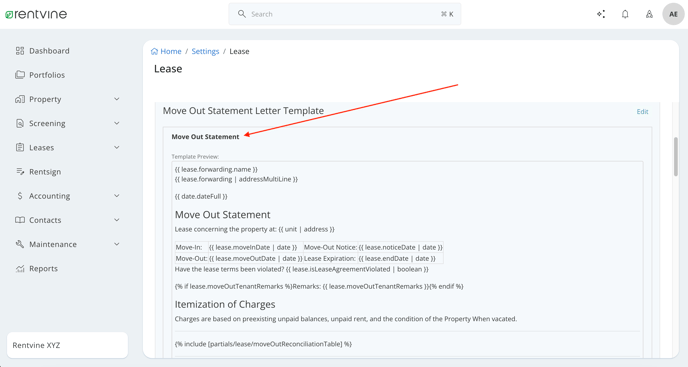Image resolution: width=688 pixels, height=367 pixels.
Task: Click the search magnifier icon
Action: point(242,14)
